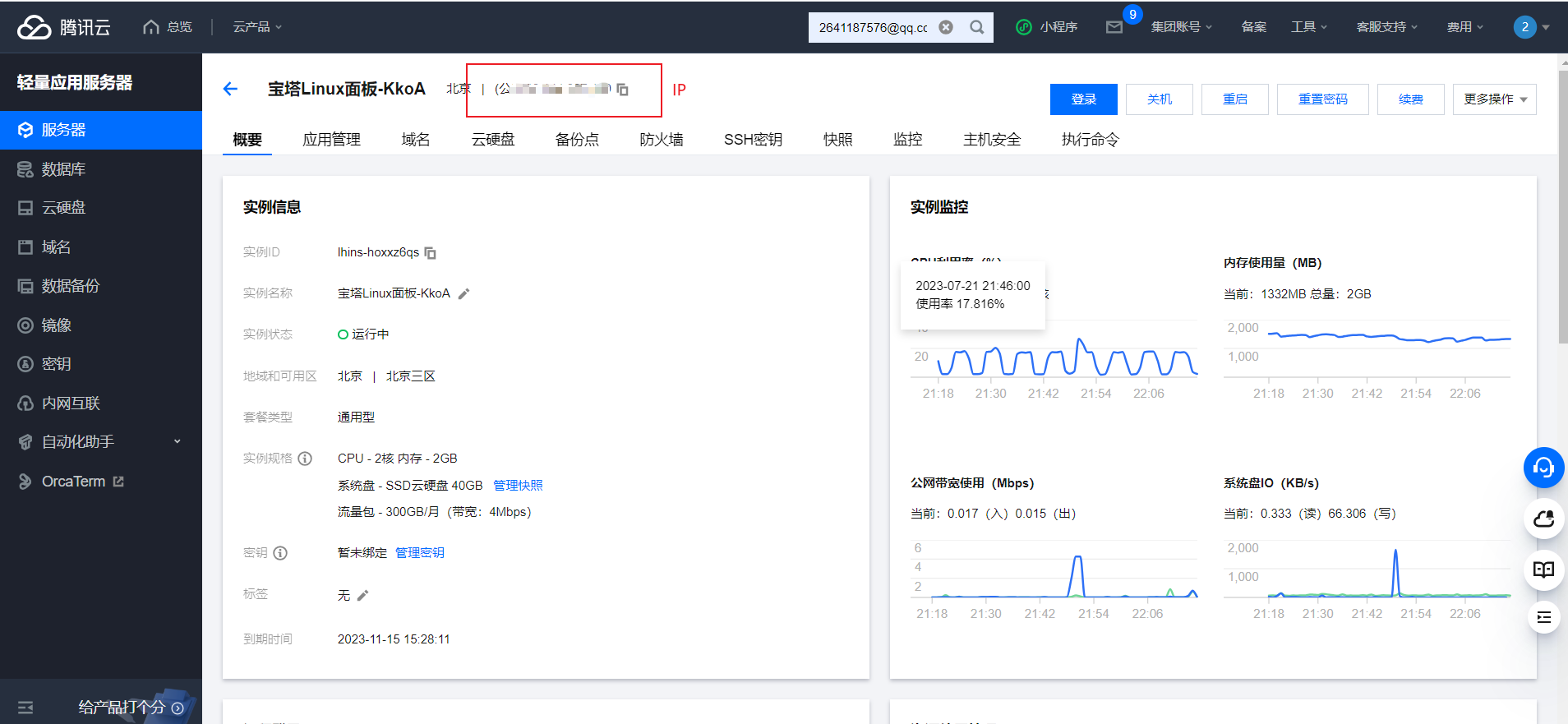The height and width of the screenshot is (724, 1568).
Task: Click the 重启 button
Action: click(1235, 99)
